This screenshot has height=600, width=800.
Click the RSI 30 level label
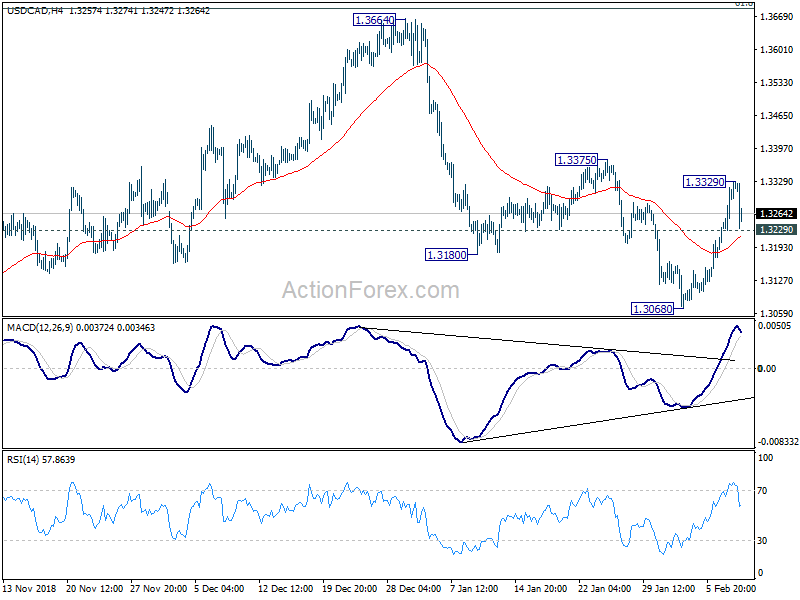tap(762, 541)
